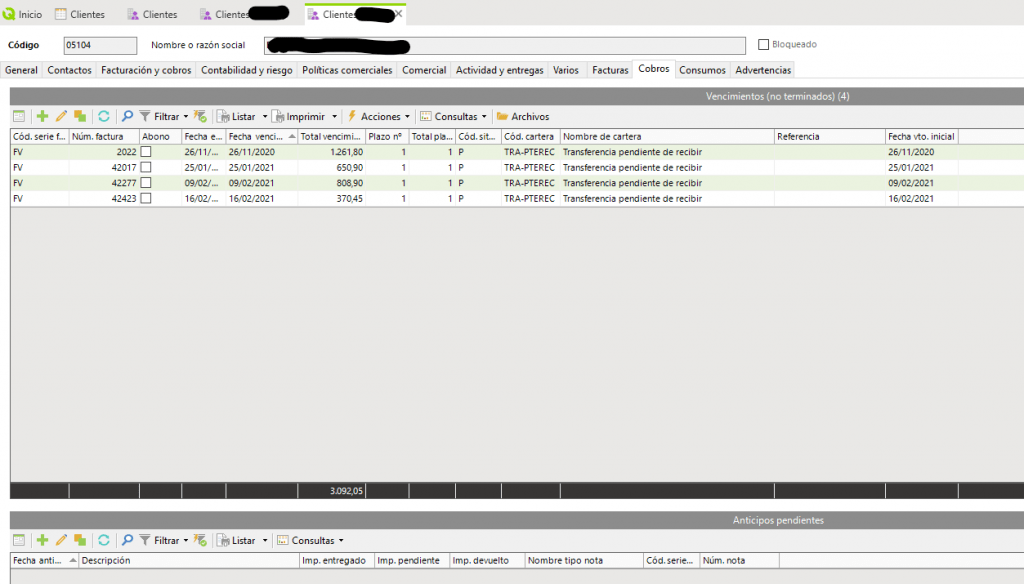1024x584 pixels.
Task: Open the Consumos tab
Action: 702,70
